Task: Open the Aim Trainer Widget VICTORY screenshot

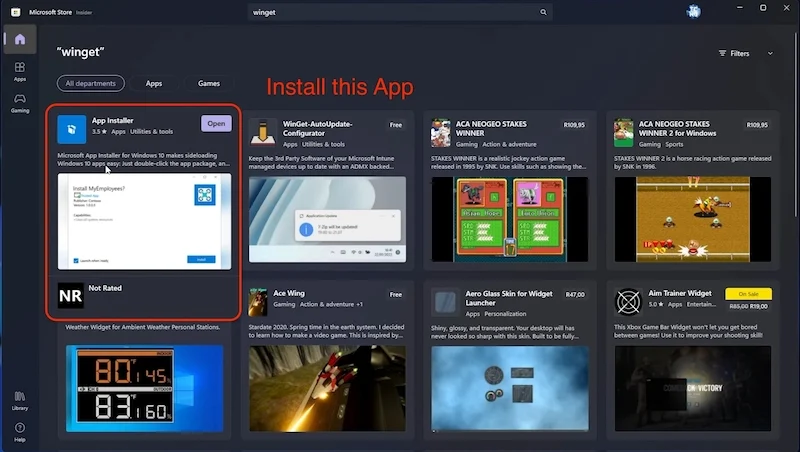Action: 693,389
